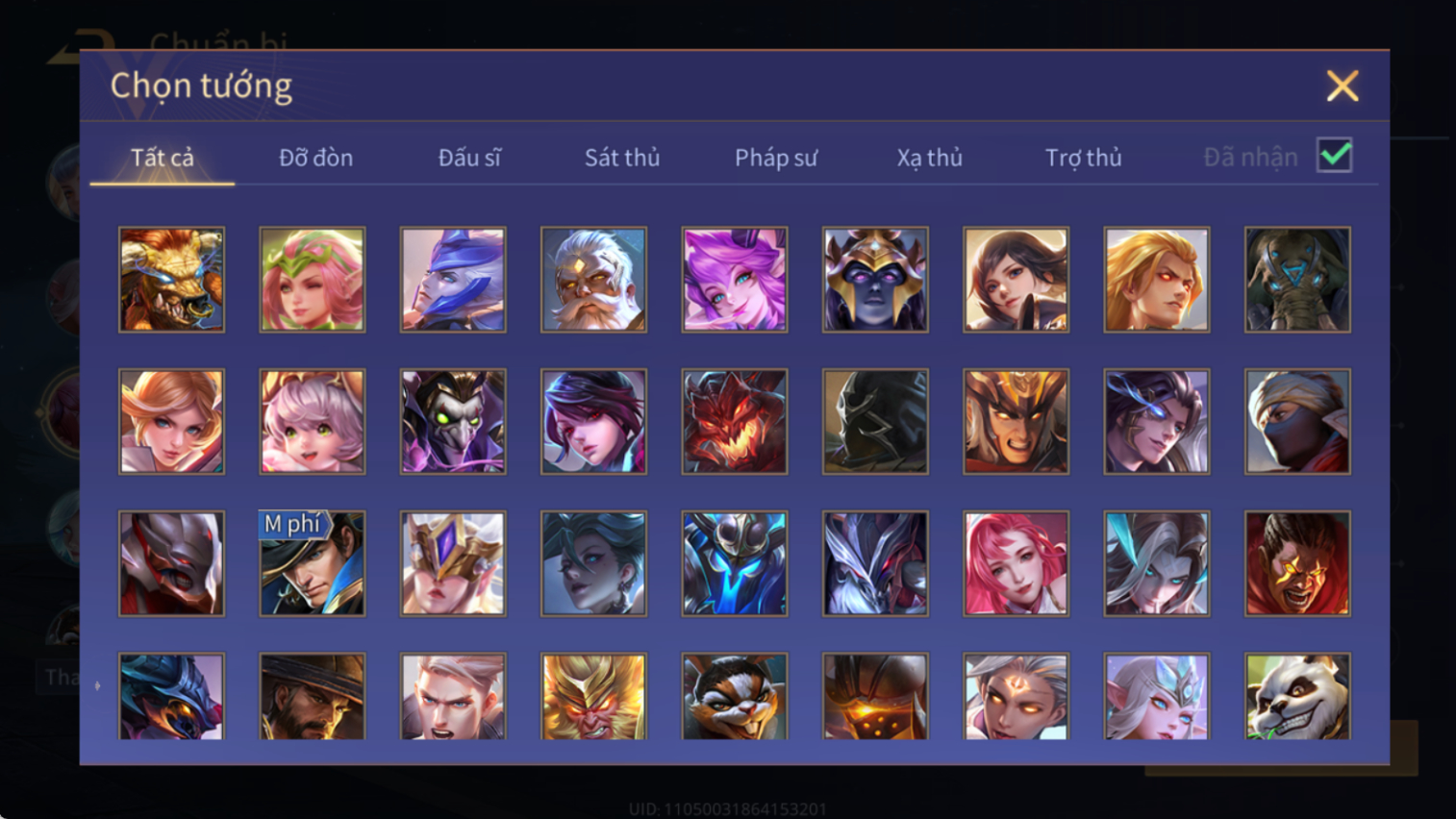Viewport: 1456px width, 819px height.
Task: Choose the pink-haired hero with green leaf crown
Action: tap(313, 280)
